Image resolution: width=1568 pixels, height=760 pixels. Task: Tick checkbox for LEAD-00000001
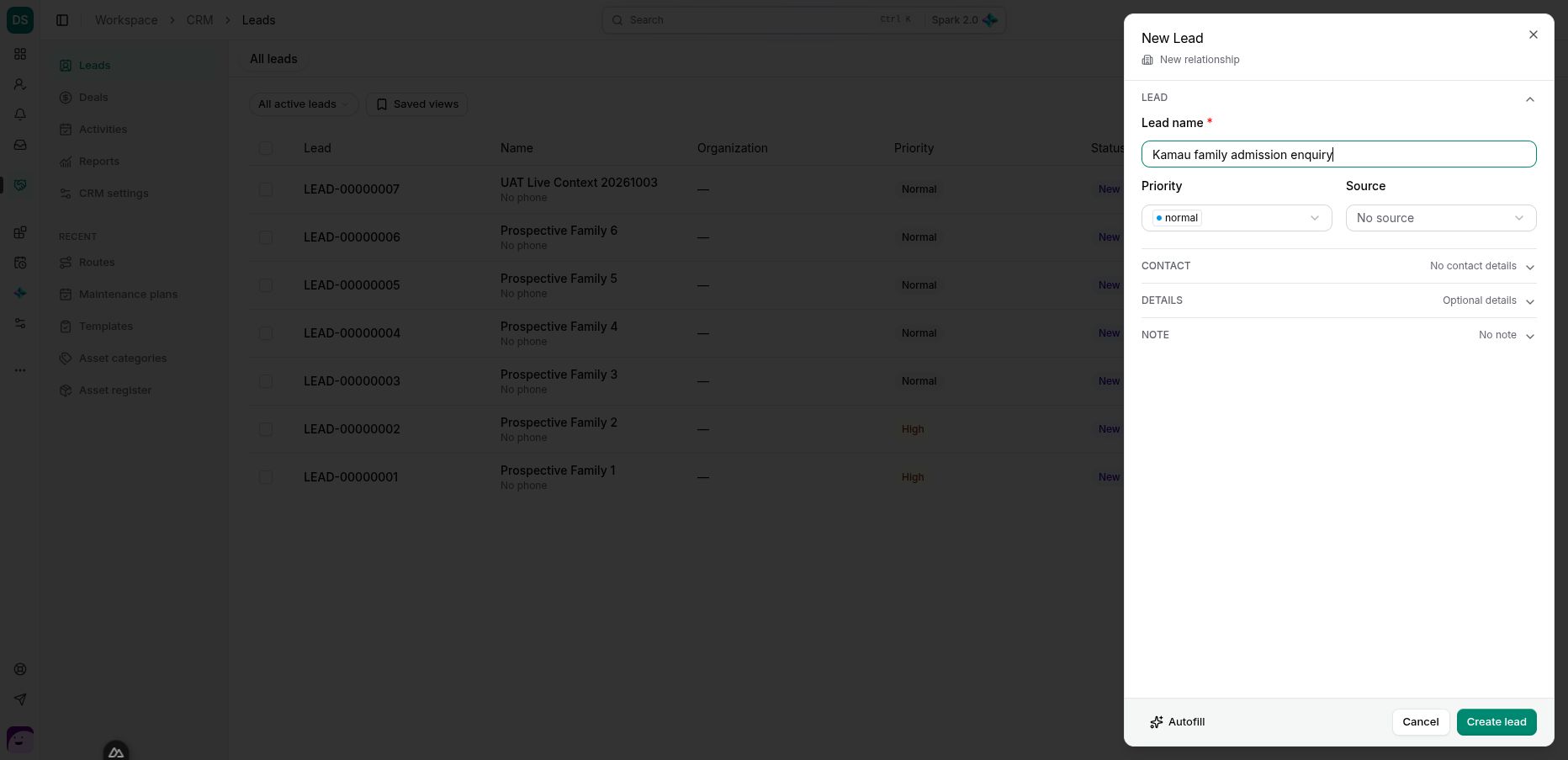click(266, 477)
